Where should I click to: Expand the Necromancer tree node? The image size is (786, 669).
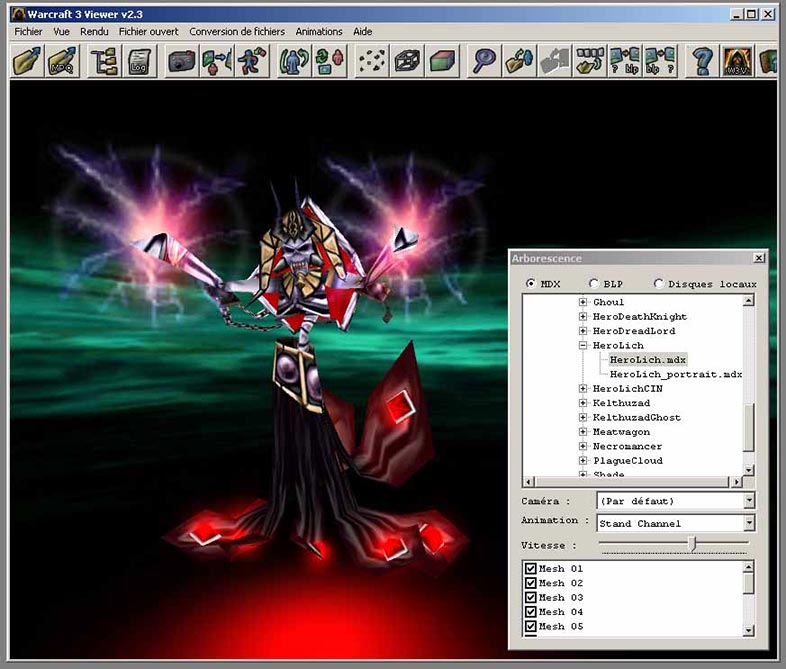tap(582, 446)
